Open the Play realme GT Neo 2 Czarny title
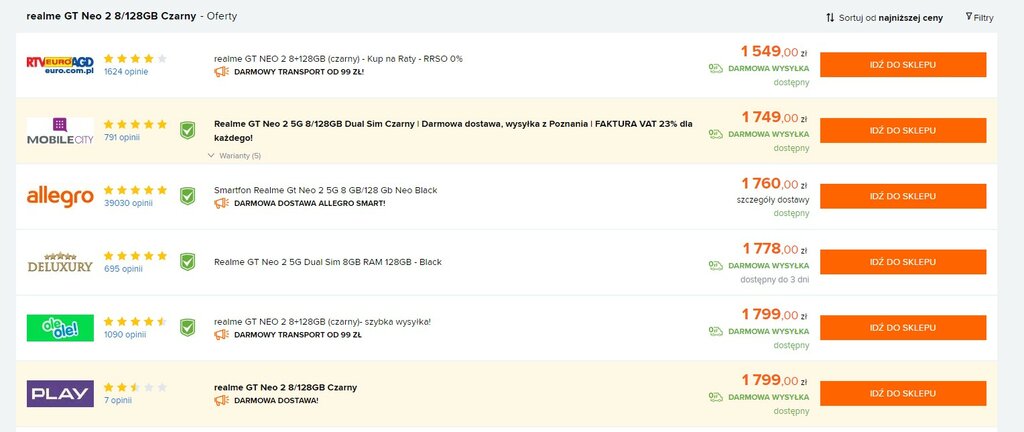 [x=285, y=388]
